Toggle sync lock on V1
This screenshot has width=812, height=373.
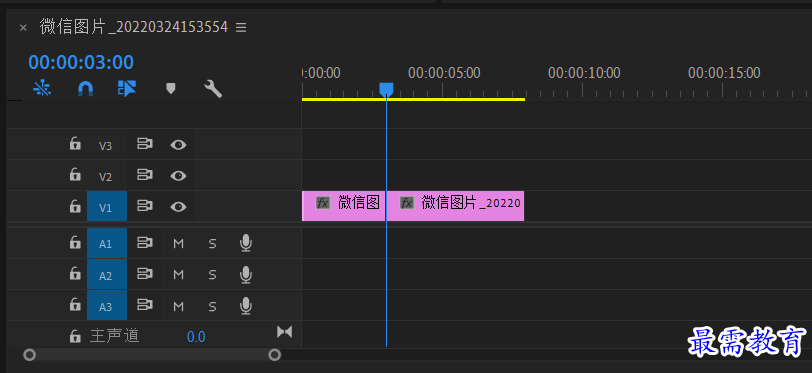coord(144,206)
